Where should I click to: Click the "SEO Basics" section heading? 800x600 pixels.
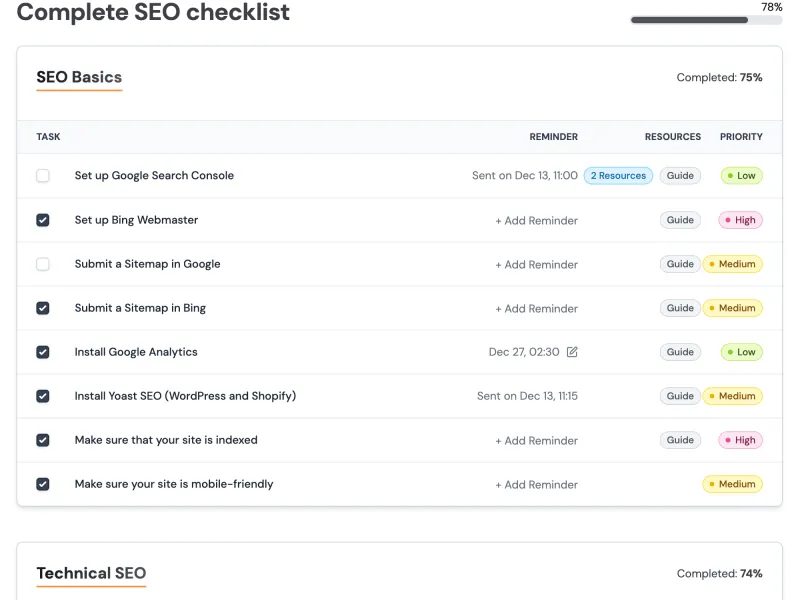tap(78, 76)
